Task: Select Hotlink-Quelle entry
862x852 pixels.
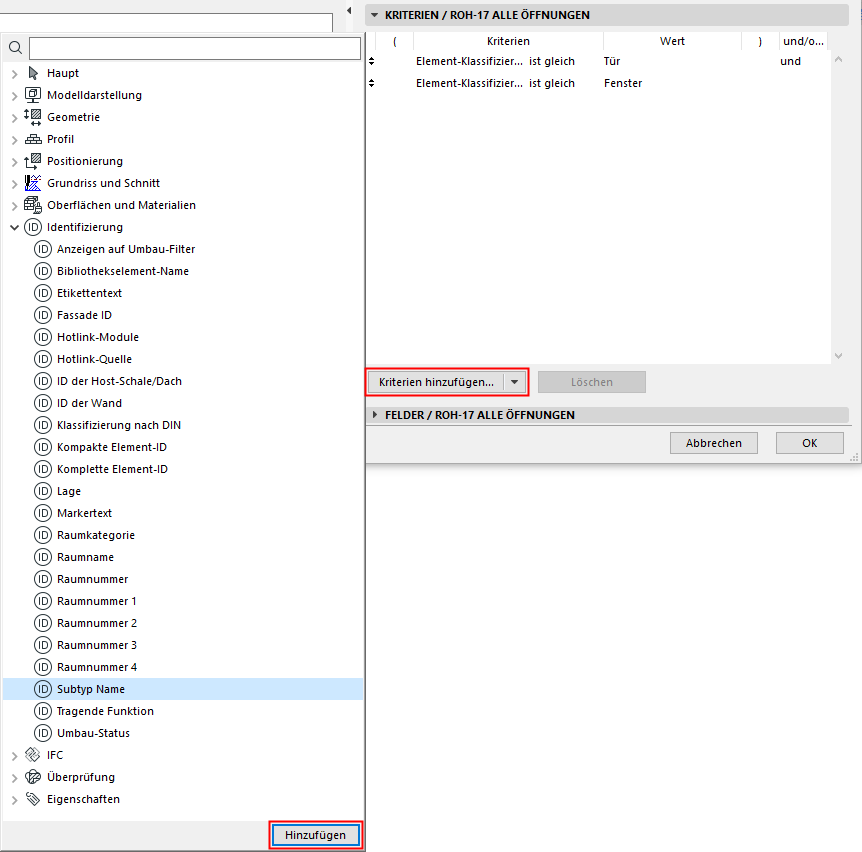Action: tap(95, 359)
